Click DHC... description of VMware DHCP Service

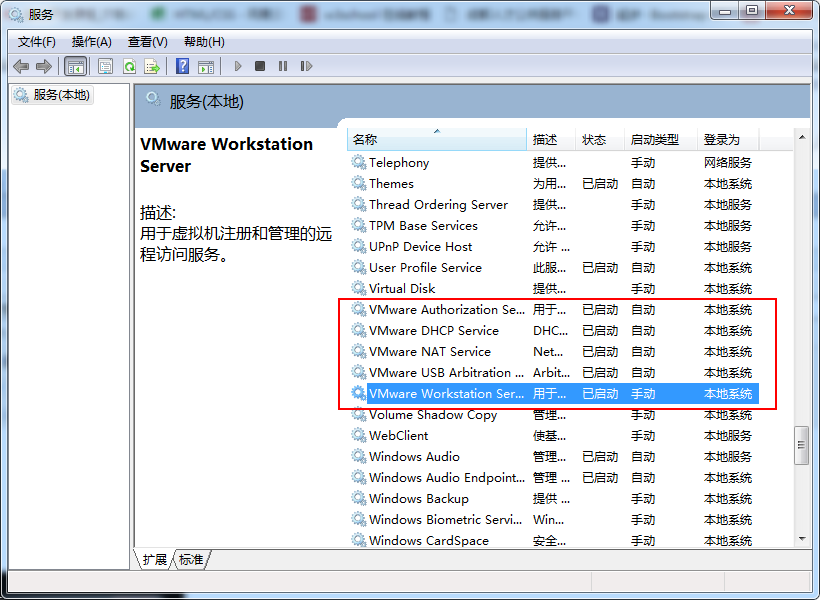point(550,331)
